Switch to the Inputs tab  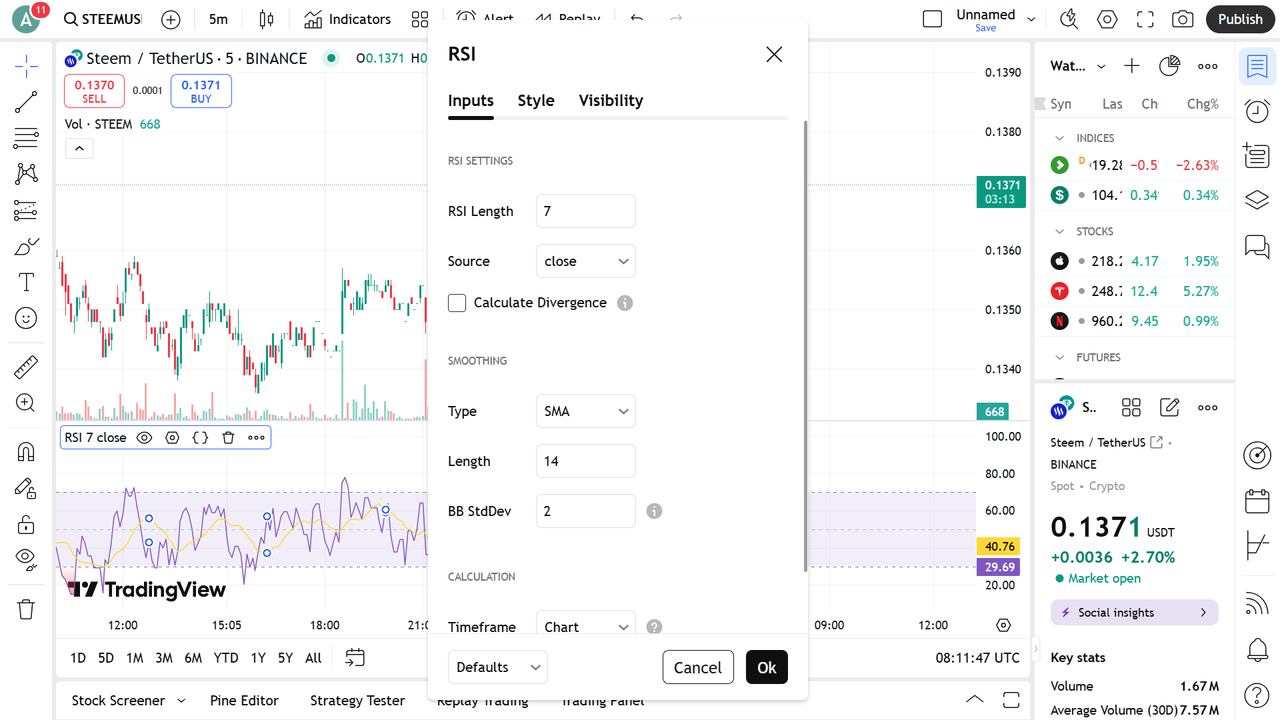(471, 100)
